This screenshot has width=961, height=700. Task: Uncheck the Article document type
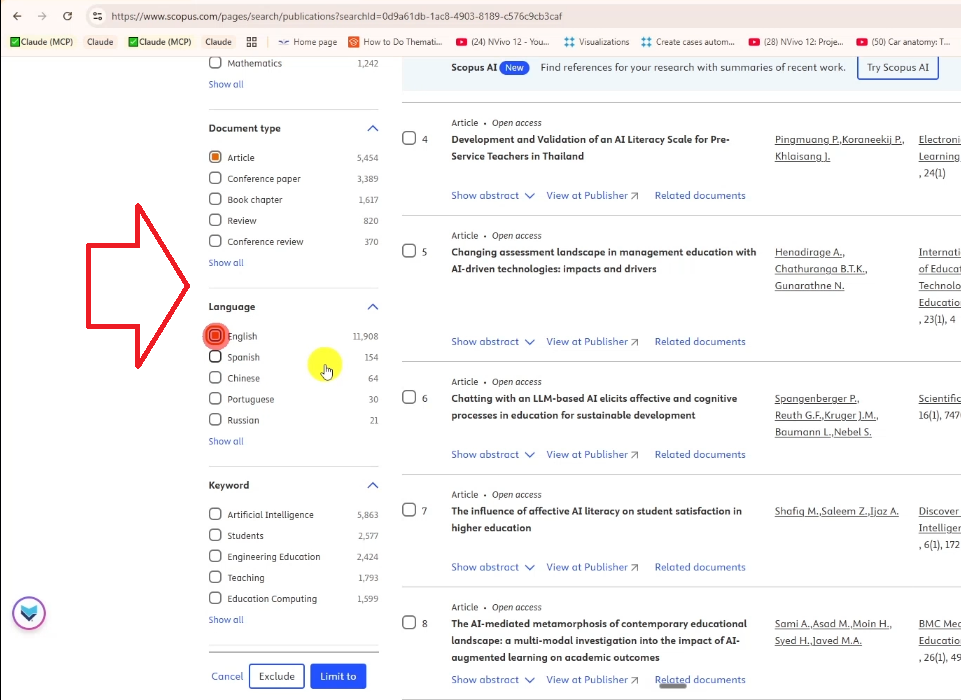click(215, 157)
